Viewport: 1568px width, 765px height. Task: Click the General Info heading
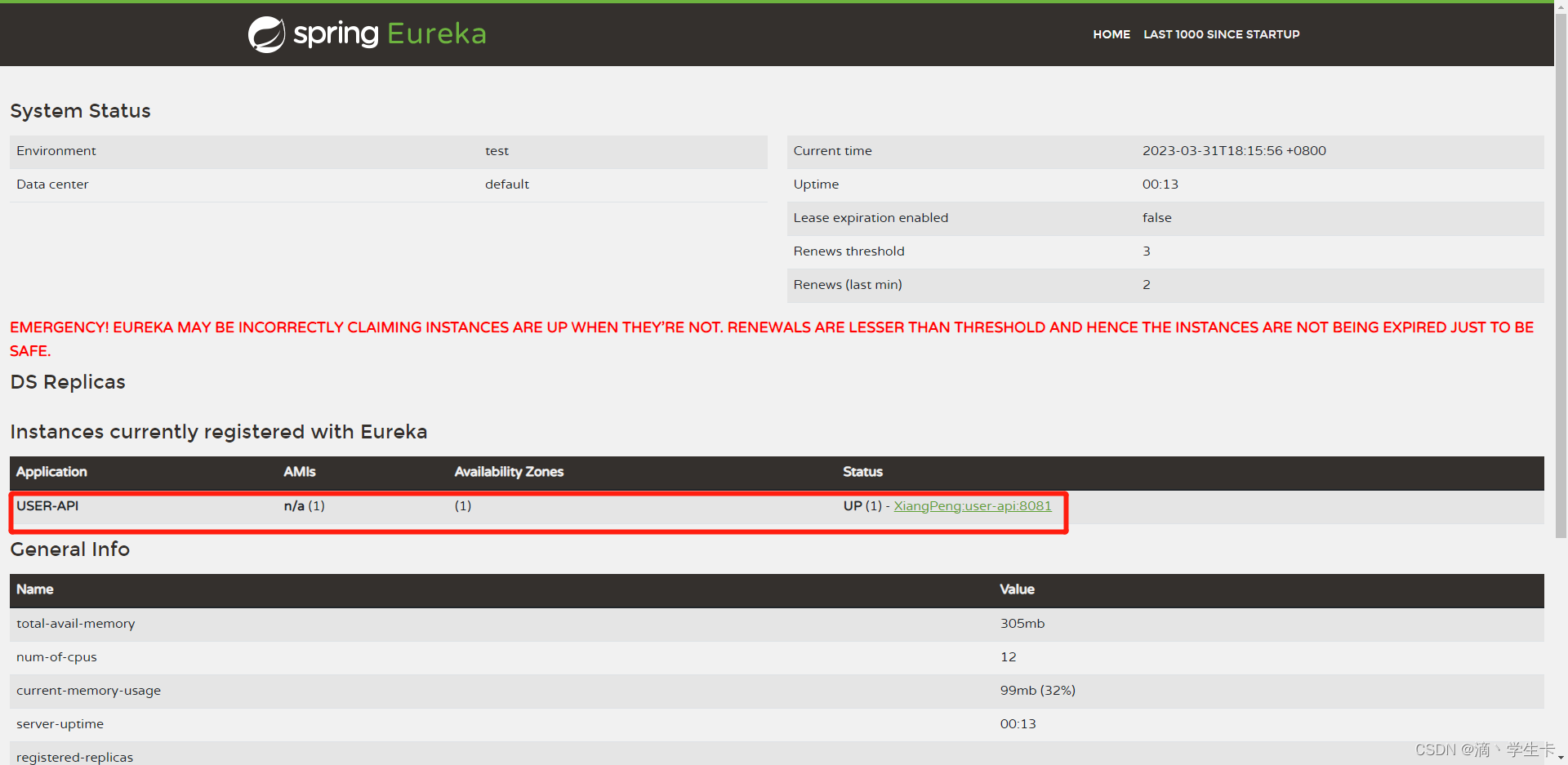70,549
